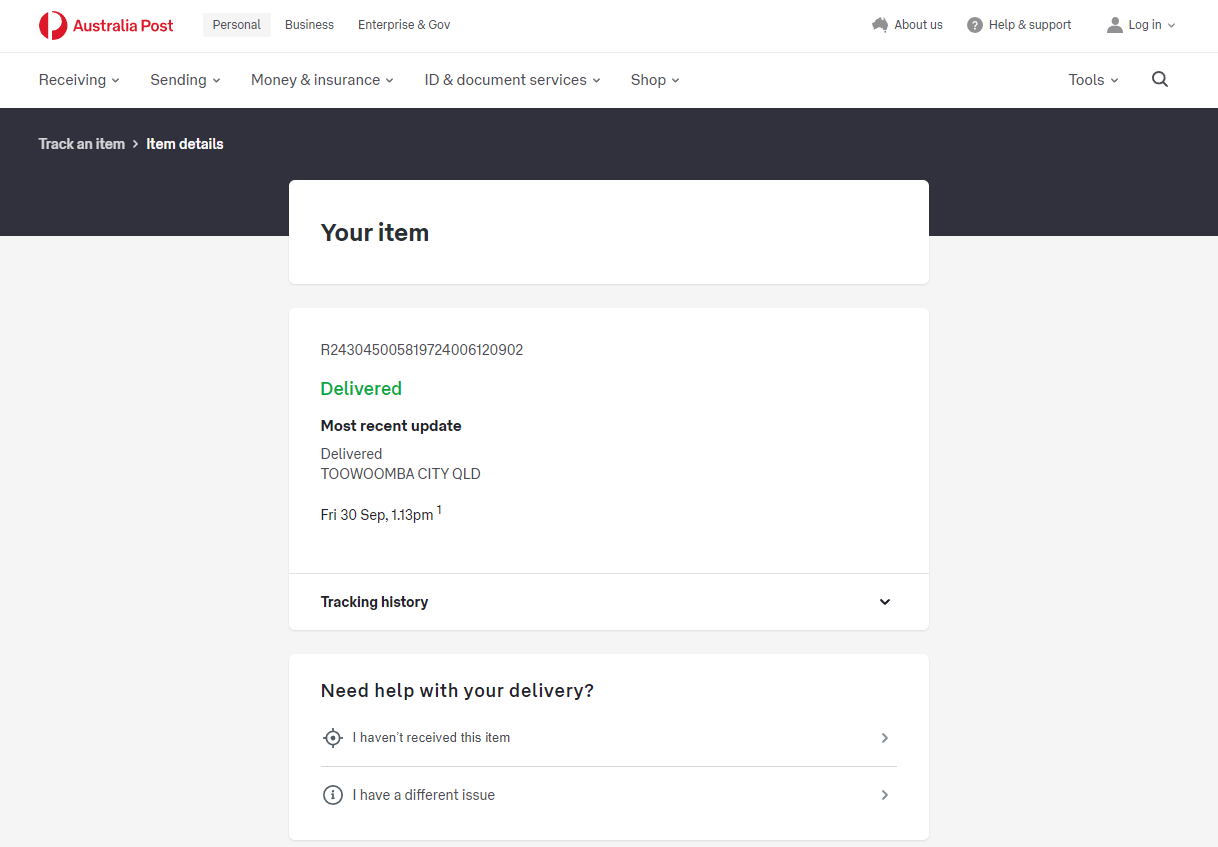
Task: Click the Australia map About us icon
Action: (x=880, y=25)
